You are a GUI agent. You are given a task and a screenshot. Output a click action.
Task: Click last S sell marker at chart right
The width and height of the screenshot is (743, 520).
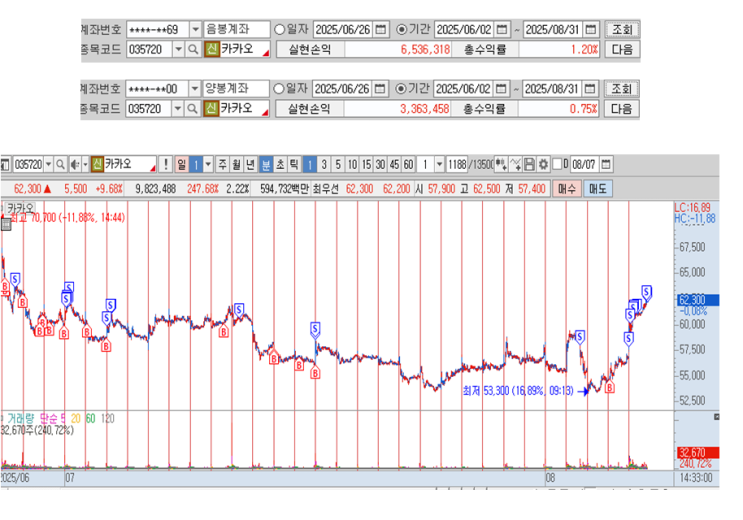(646, 292)
